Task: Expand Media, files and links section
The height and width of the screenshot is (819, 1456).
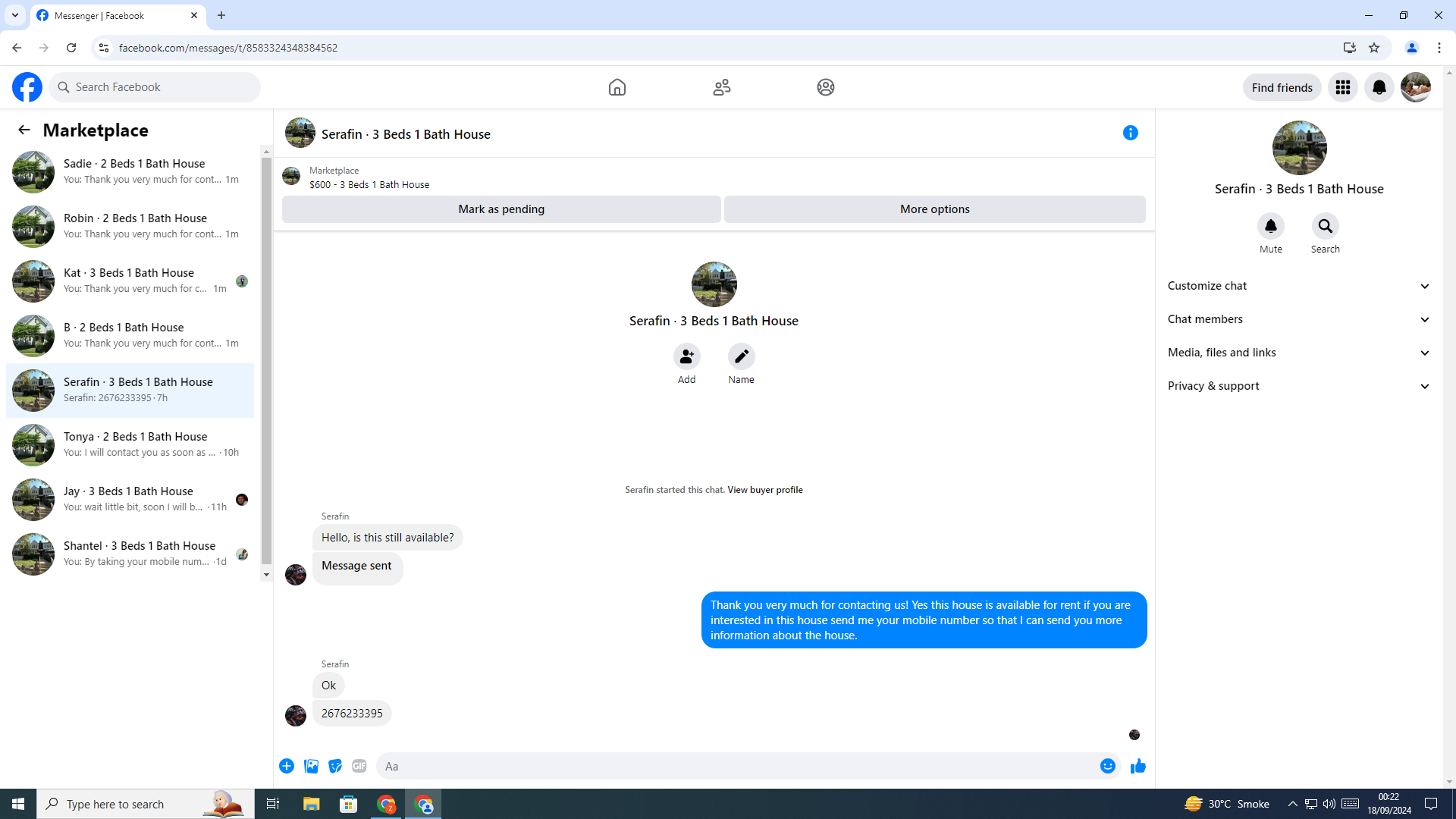Action: pyautogui.click(x=1298, y=353)
